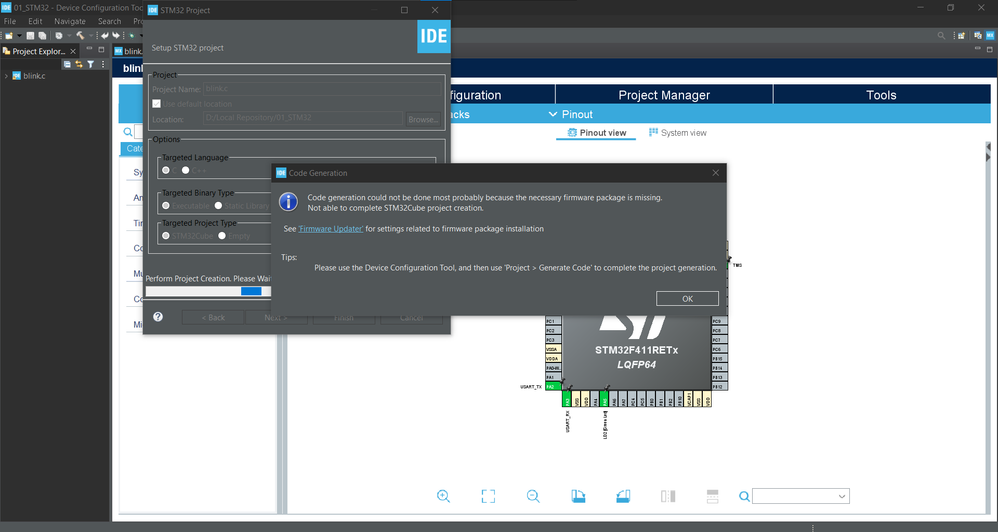Collapse All in Project Explorer
This screenshot has height=532, width=998.
click(x=67, y=64)
